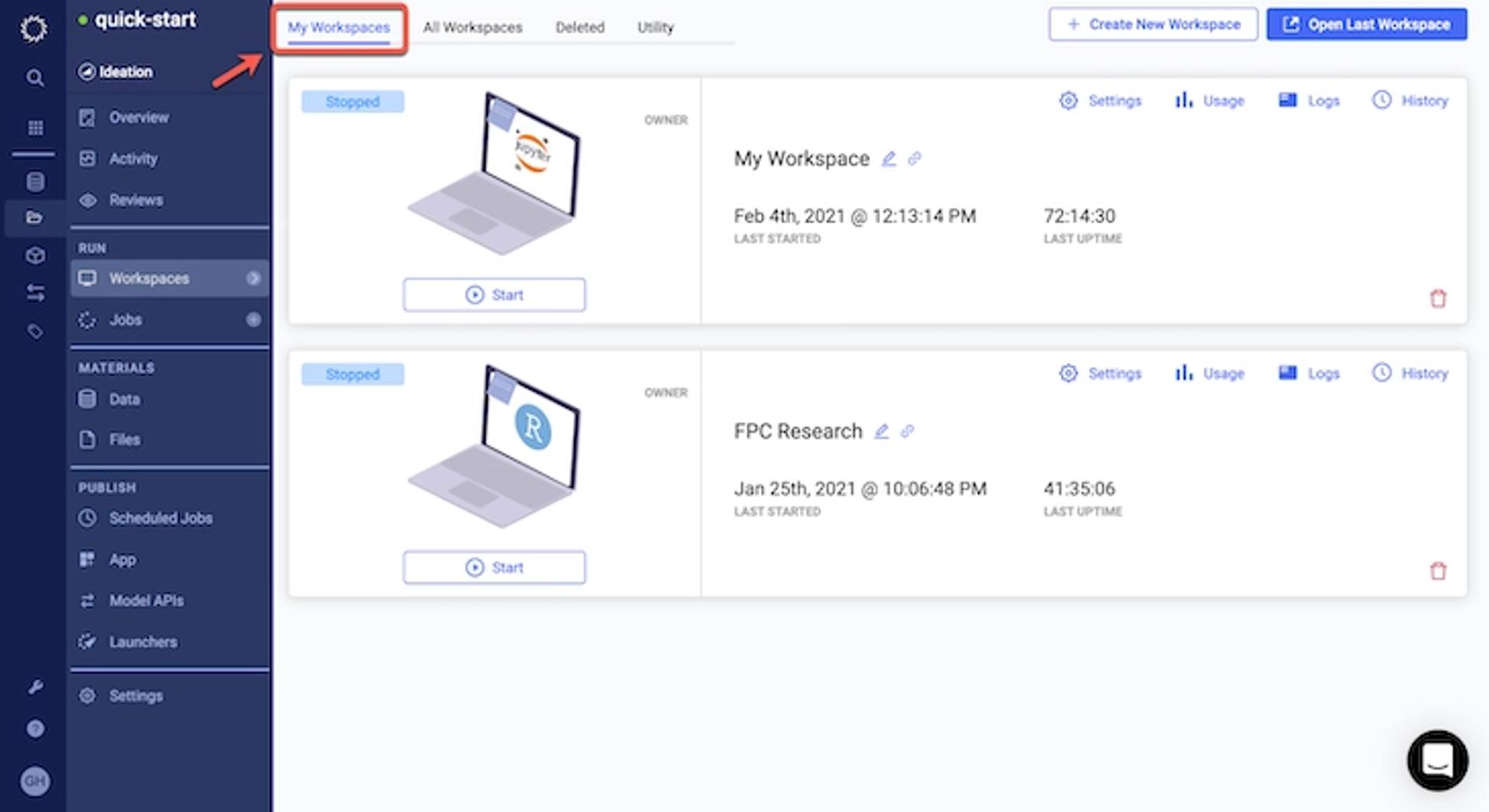
Task: Open the help question mark icon
Action: tap(35, 728)
